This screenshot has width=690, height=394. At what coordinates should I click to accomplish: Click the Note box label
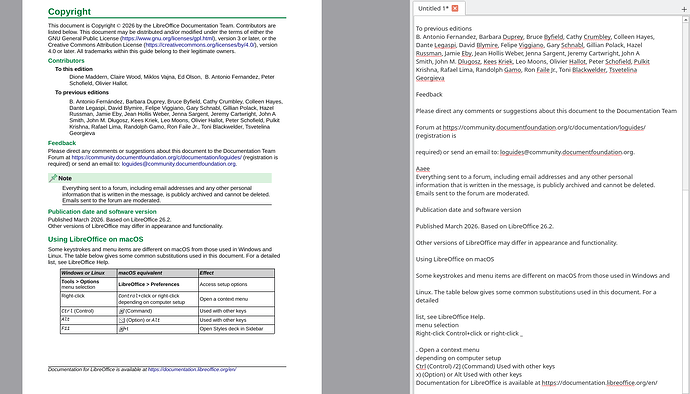pos(65,178)
